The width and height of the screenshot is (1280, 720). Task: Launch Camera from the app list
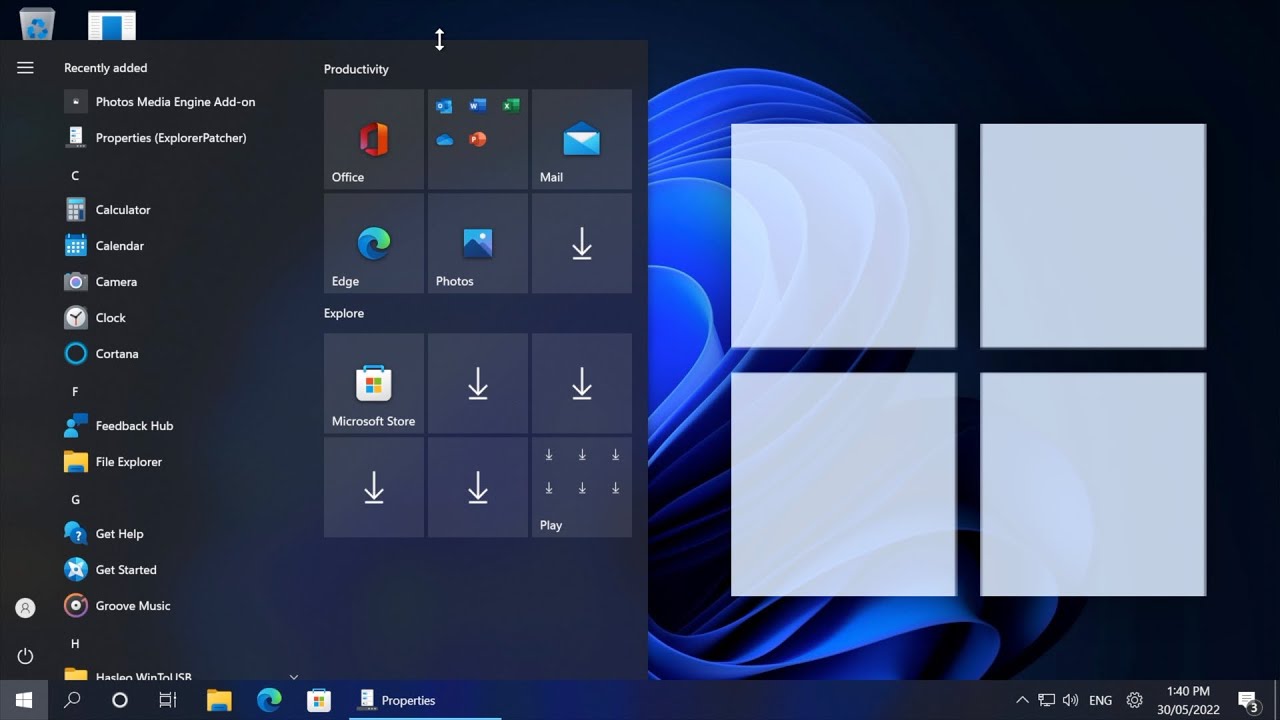click(x=182, y=282)
